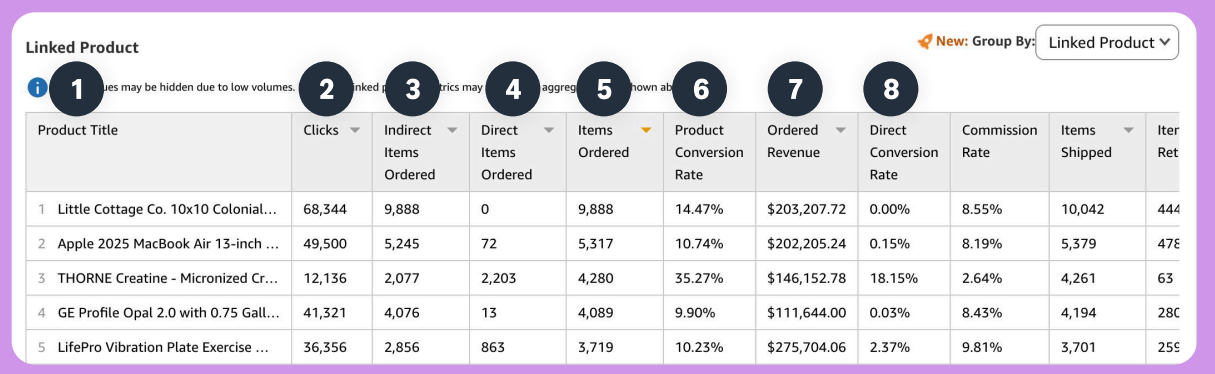Select the 4,089 items ordered cell
The image size is (1215, 374).
coord(614,313)
